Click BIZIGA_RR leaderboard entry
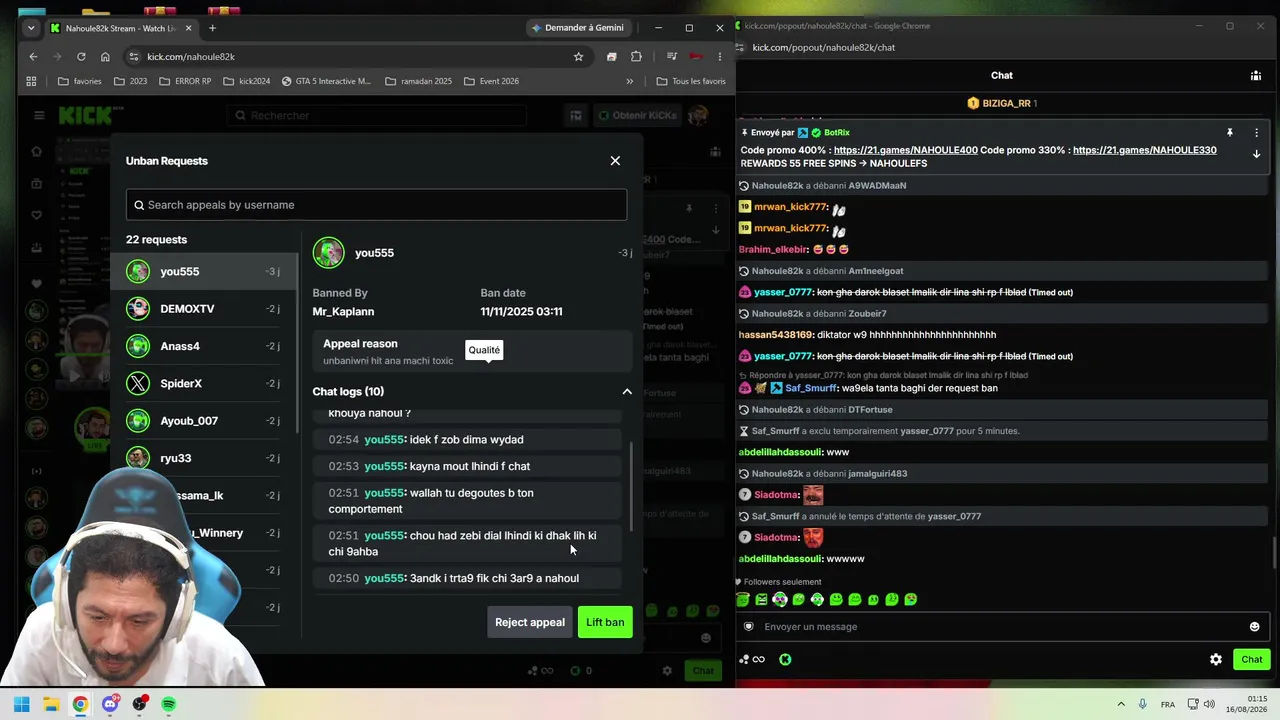The width and height of the screenshot is (1280, 720). coord(1001,103)
